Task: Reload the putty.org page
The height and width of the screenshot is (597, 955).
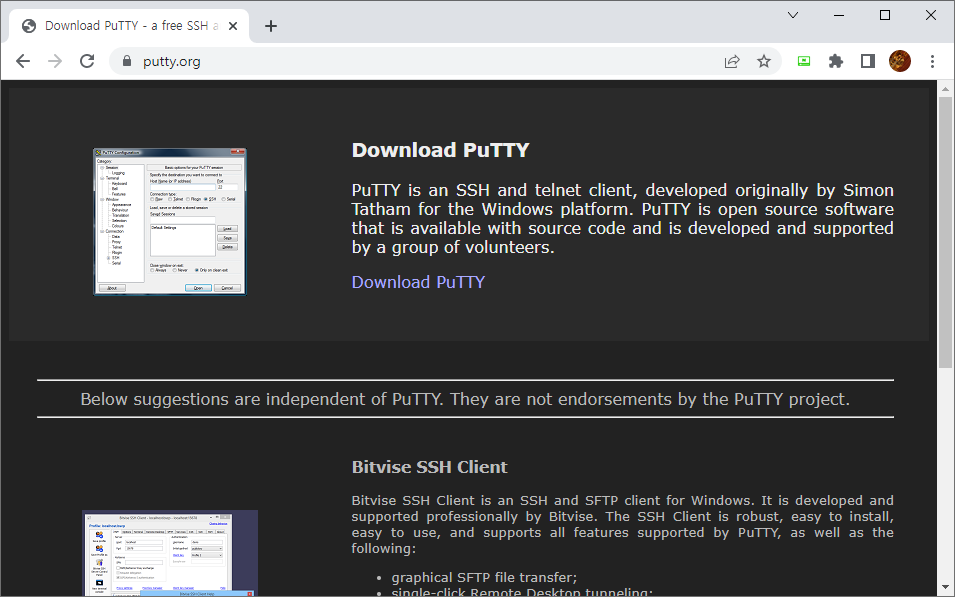Action: [87, 61]
